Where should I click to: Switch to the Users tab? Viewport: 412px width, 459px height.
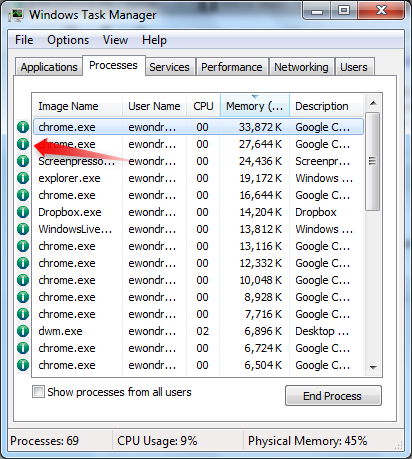pos(354,67)
